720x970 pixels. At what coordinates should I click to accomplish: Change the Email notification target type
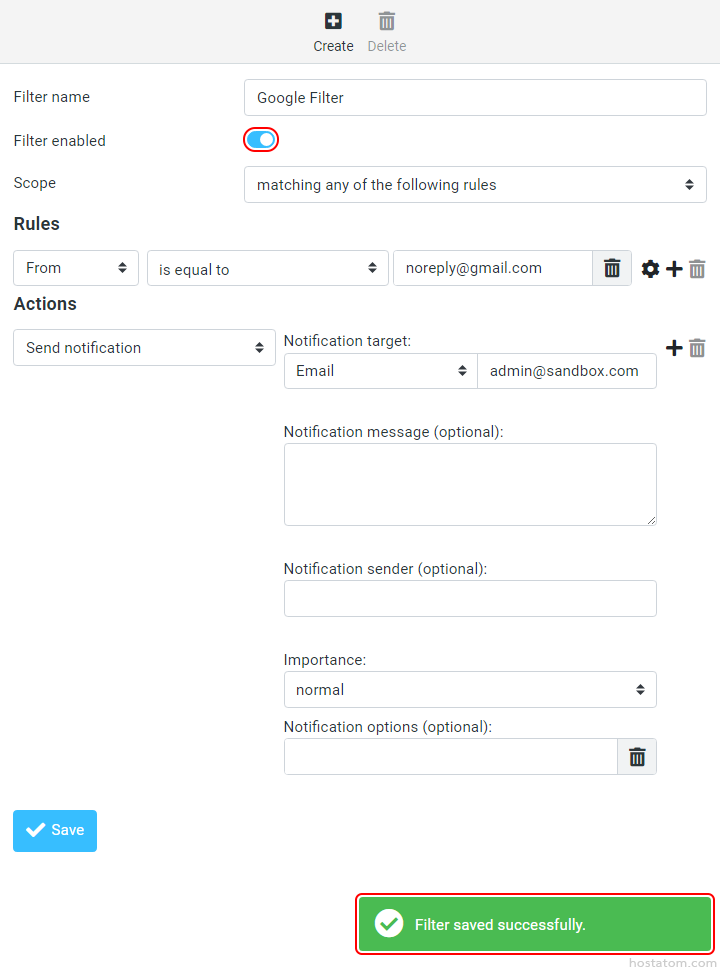click(381, 371)
